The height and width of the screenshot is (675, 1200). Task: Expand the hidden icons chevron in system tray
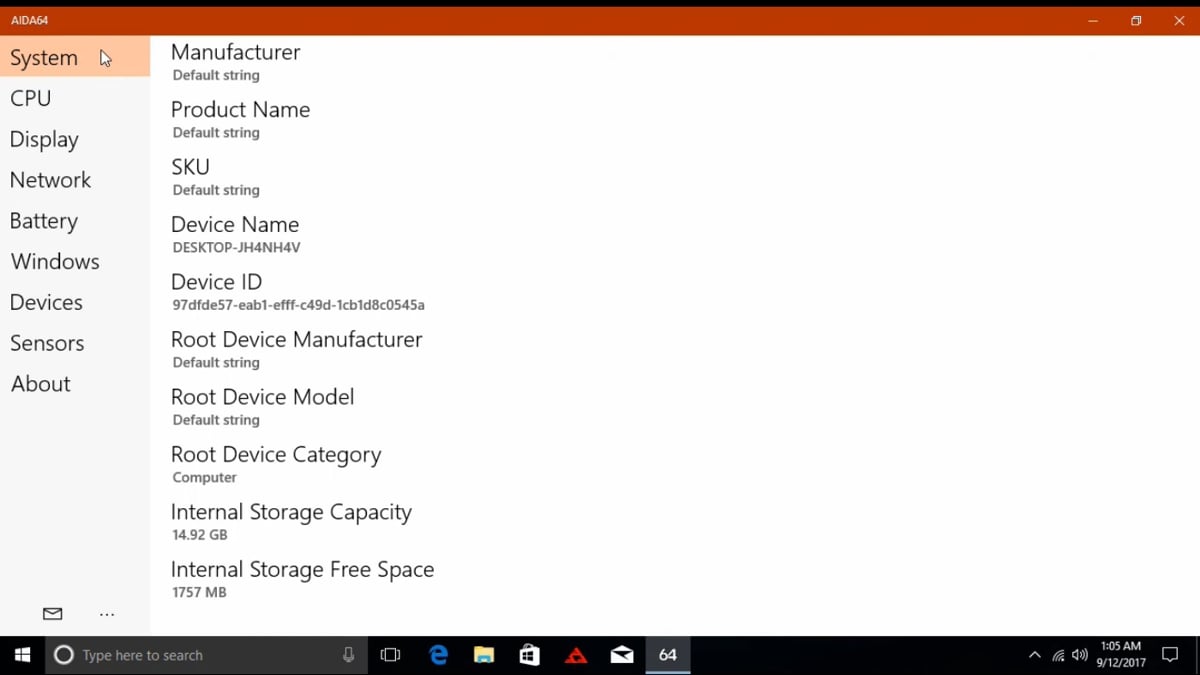pos(1034,655)
